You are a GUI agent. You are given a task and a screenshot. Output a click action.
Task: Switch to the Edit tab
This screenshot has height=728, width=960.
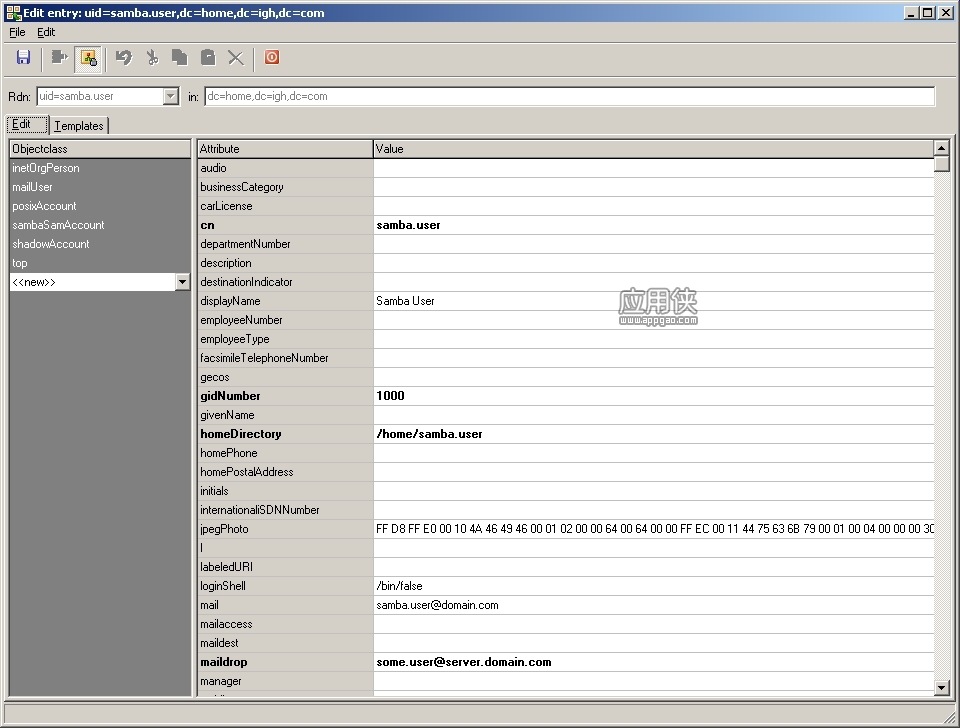pos(27,124)
